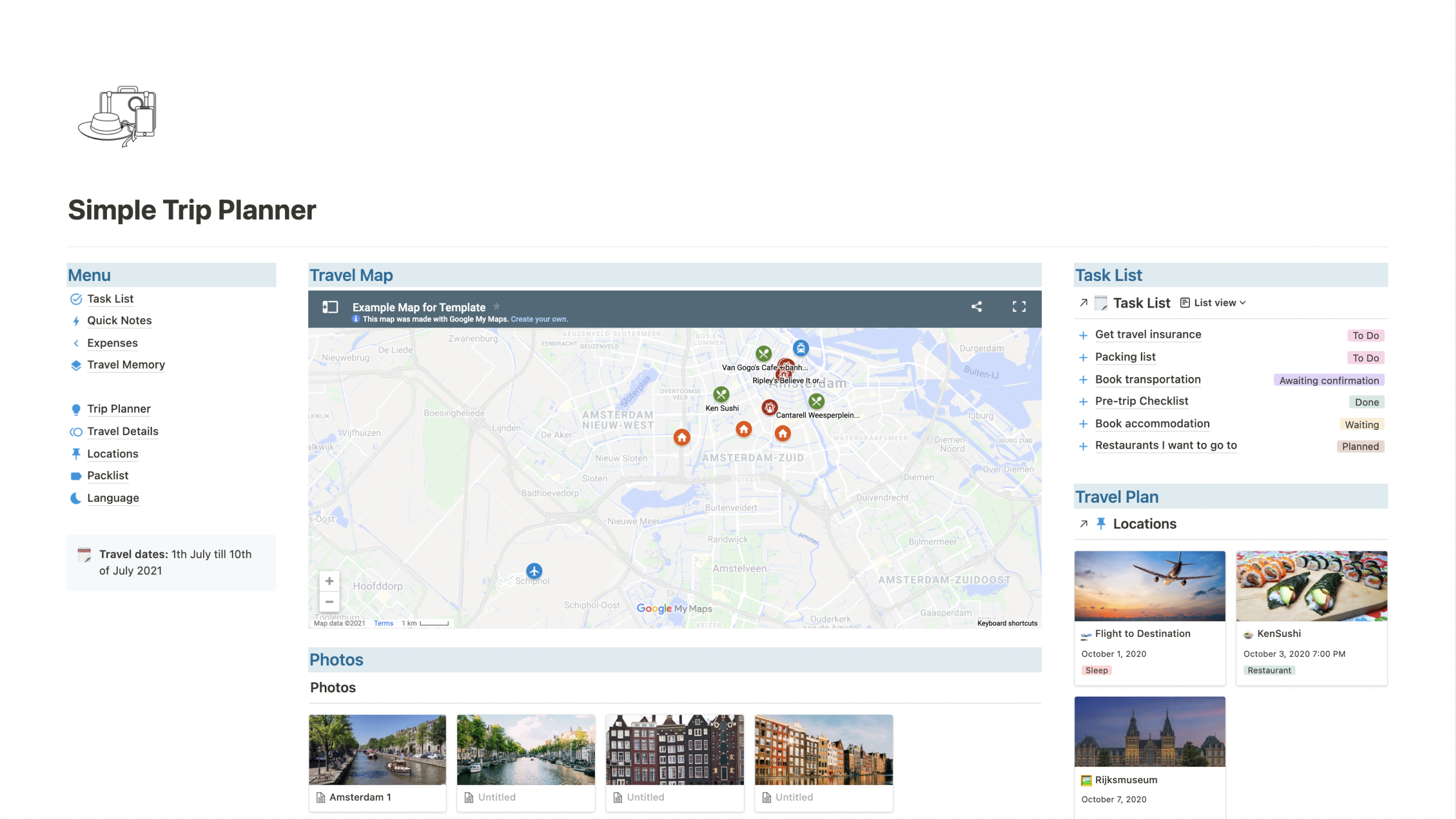Follow the Create your own link
This screenshot has width=1456, height=819.
539,319
